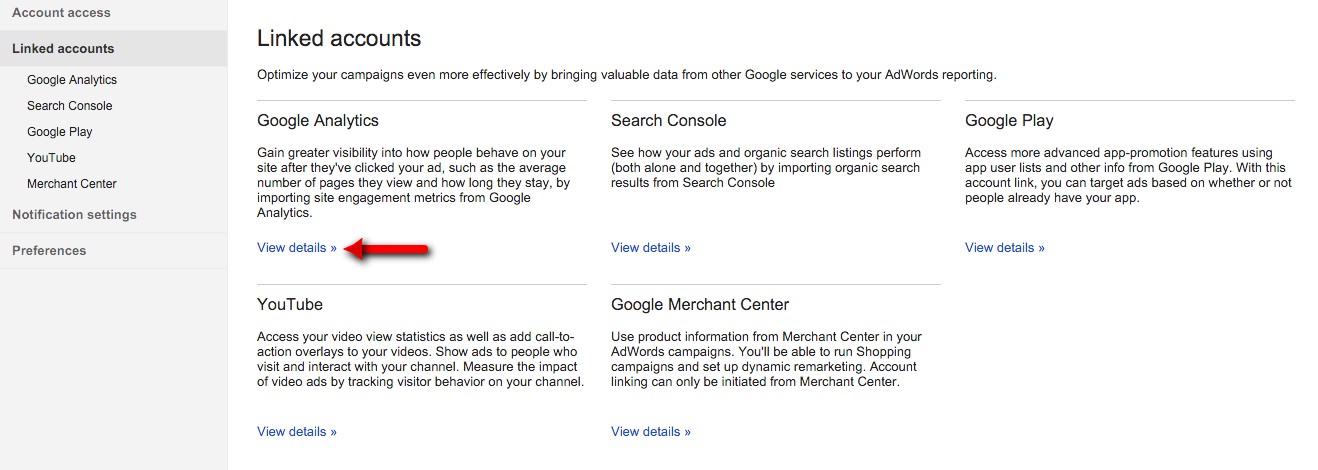This screenshot has width=1318, height=470.
Task: Select Linked accounts sidebar section
Action: click(x=63, y=48)
